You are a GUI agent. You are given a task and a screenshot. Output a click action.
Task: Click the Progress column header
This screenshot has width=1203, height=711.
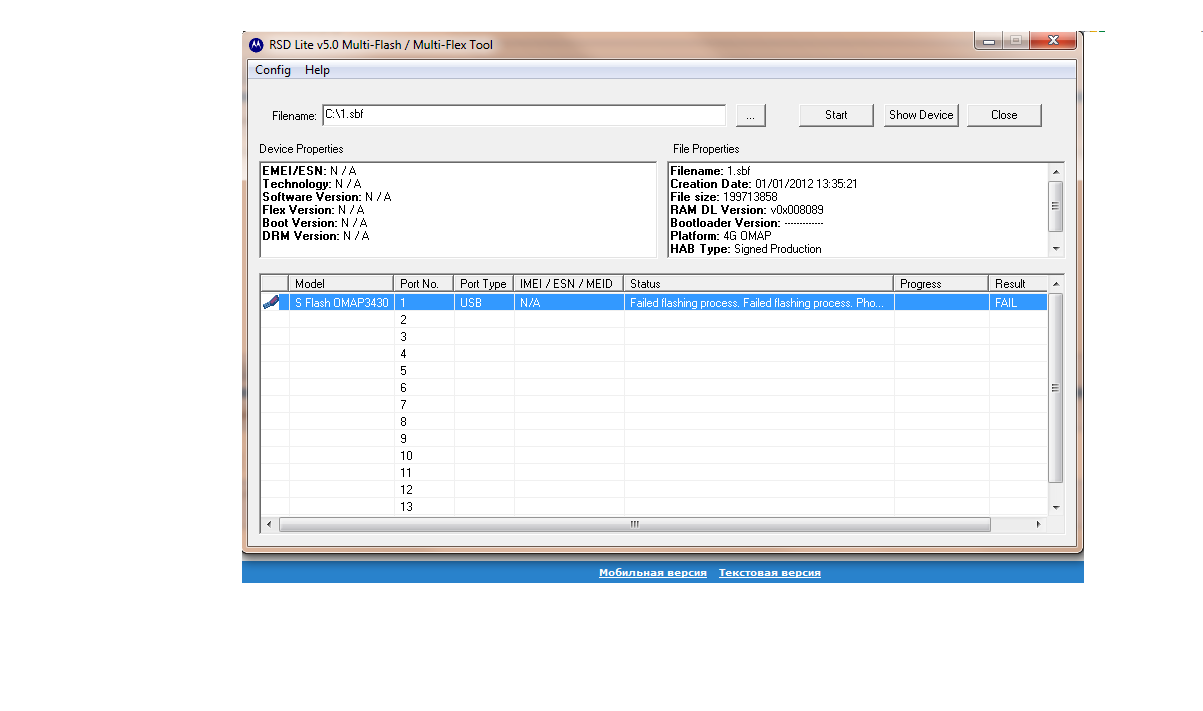click(941, 284)
